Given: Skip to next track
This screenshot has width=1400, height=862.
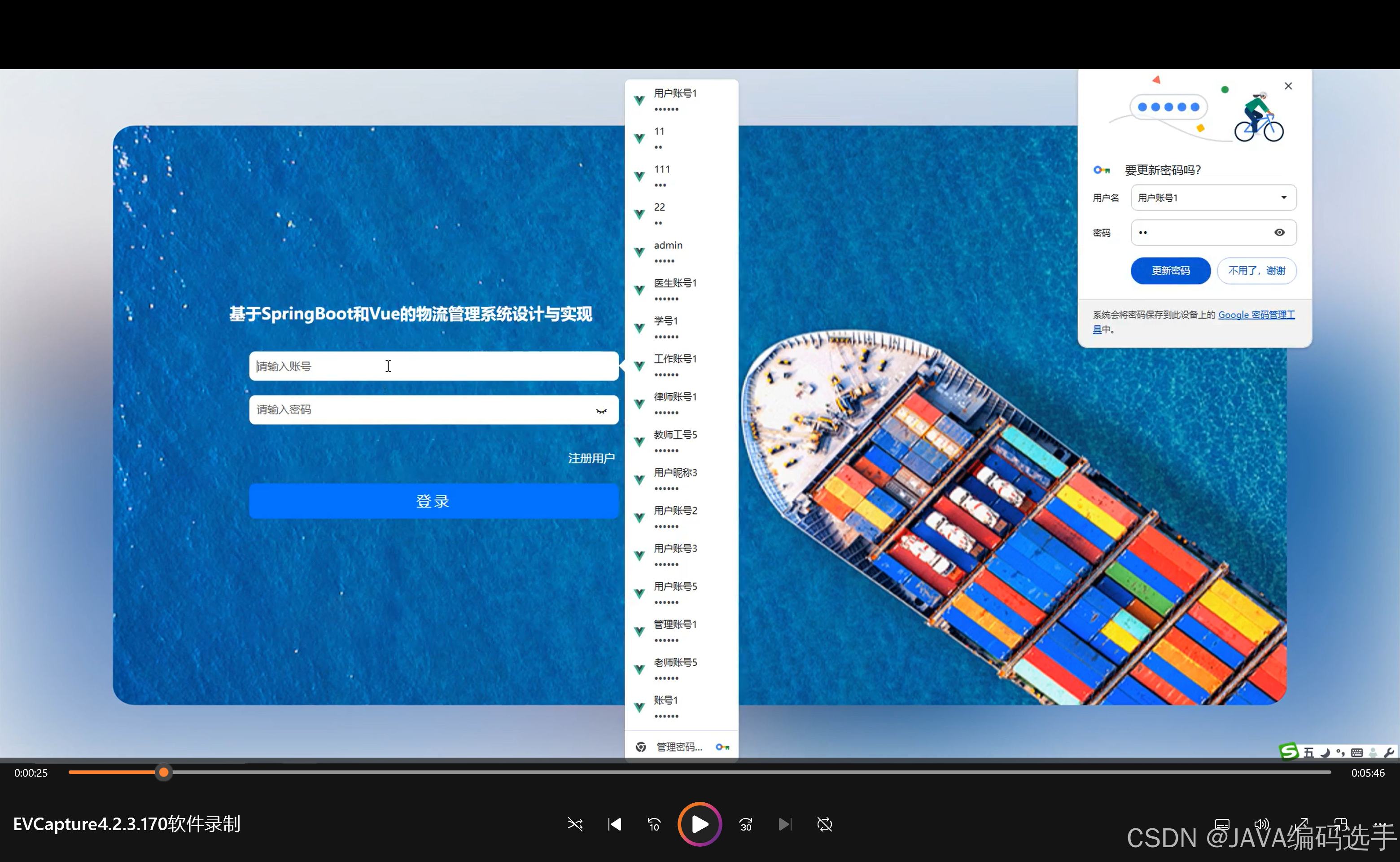Looking at the screenshot, I should tap(785, 824).
